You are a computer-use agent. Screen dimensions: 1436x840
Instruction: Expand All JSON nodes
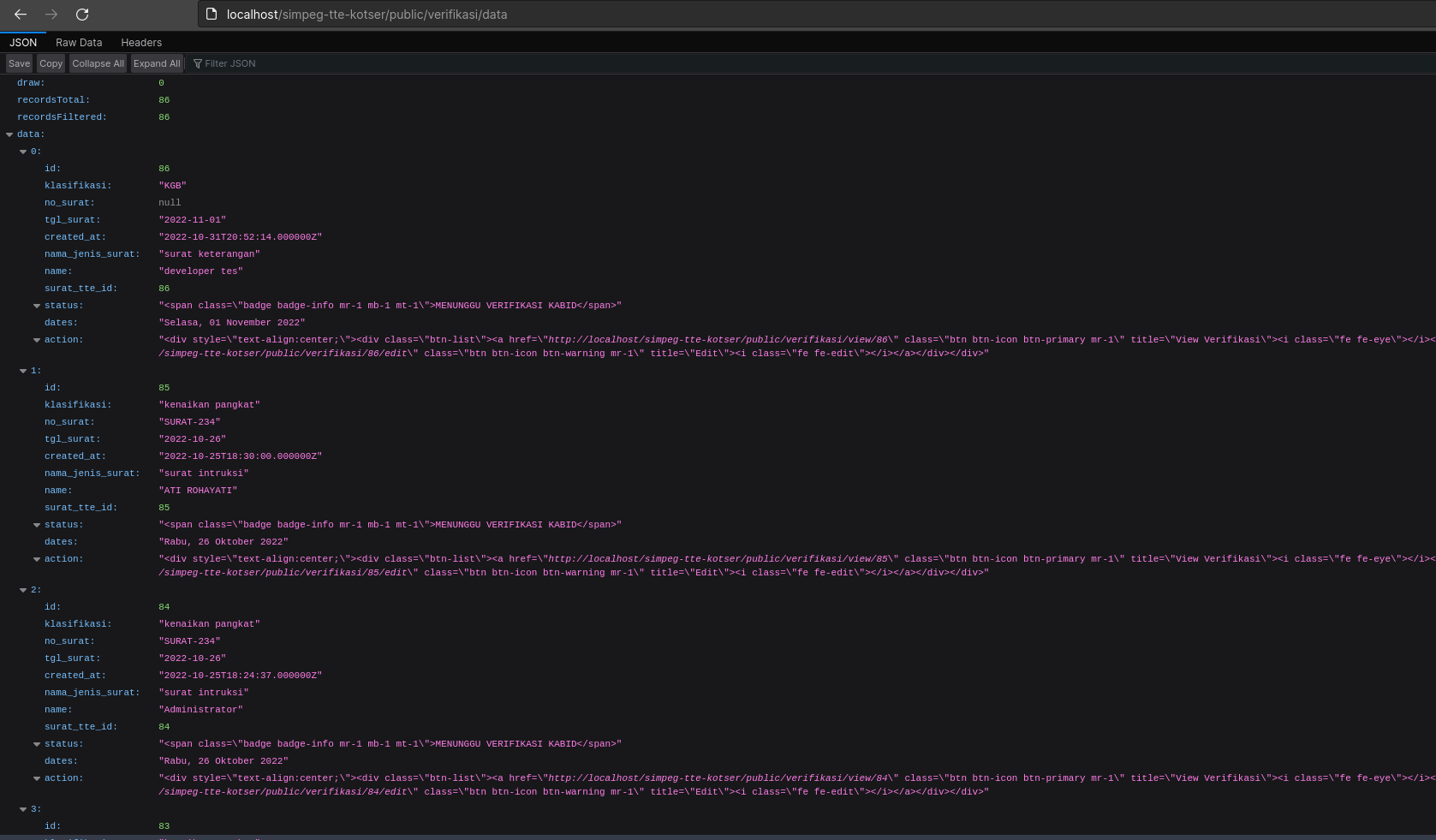coord(157,63)
